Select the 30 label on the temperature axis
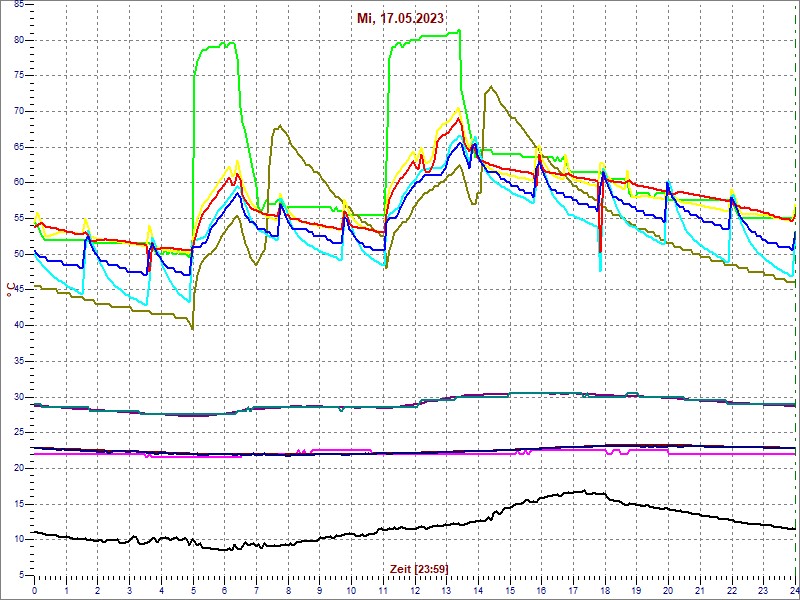Image resolution: width=800 pixels, height=600 pixels. pyautogui.click(x=18, y=397)
